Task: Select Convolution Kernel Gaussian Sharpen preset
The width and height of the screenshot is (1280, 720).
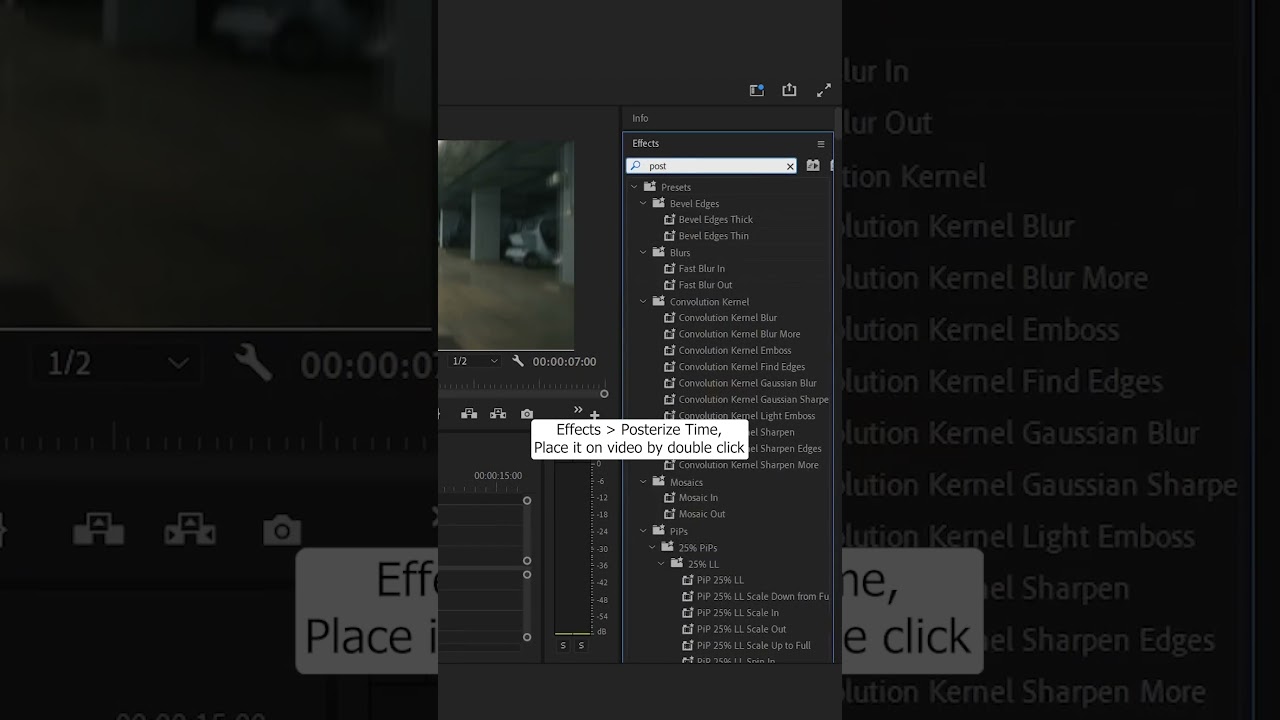Action: [x=753, y=399]
